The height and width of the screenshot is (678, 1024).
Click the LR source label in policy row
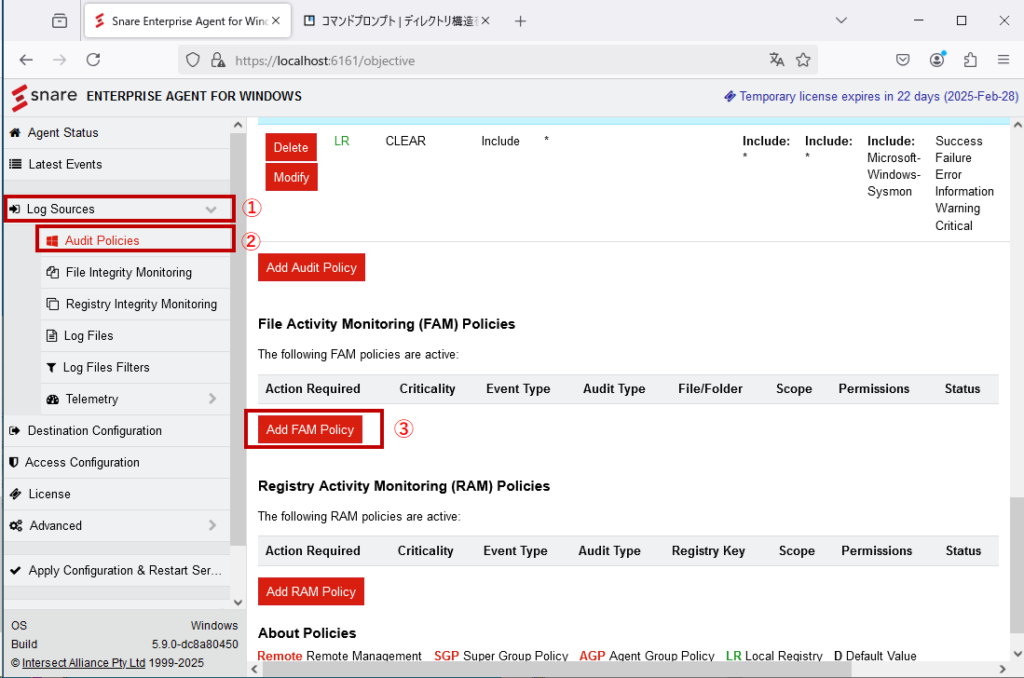pos(342,141)
